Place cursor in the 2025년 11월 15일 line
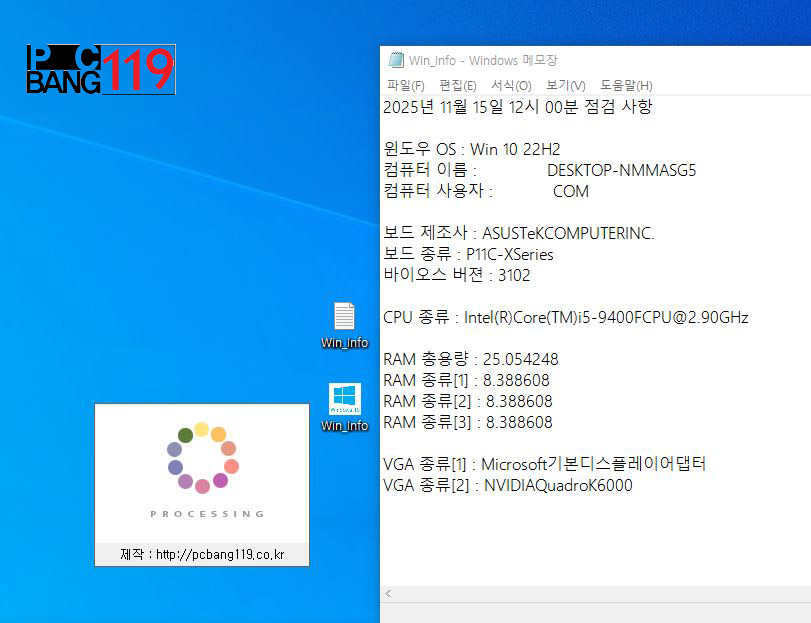Screen dimensions: 811x623 click(517, 107)
